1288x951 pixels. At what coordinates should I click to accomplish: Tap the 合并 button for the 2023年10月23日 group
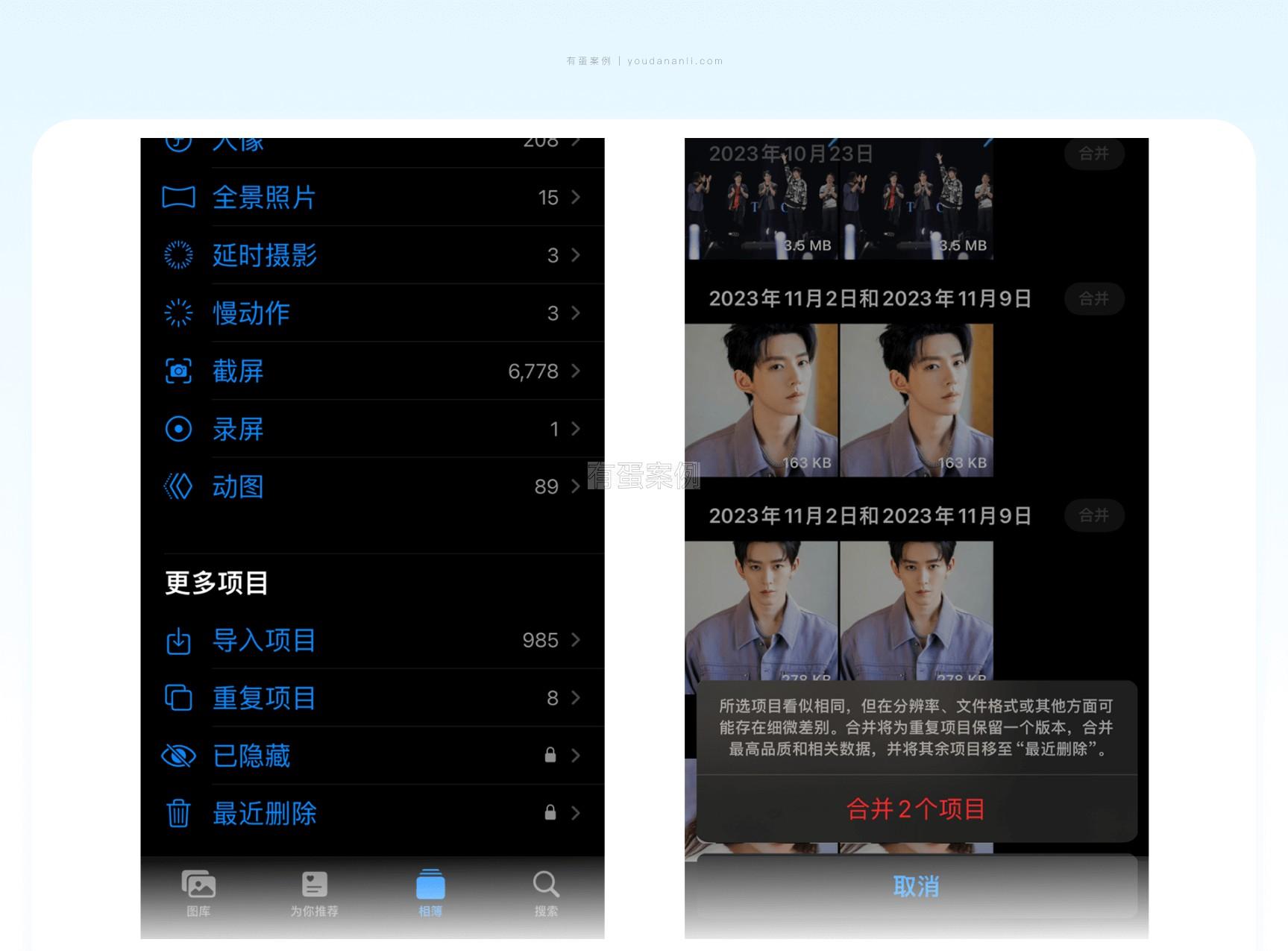coord(1093,154)
